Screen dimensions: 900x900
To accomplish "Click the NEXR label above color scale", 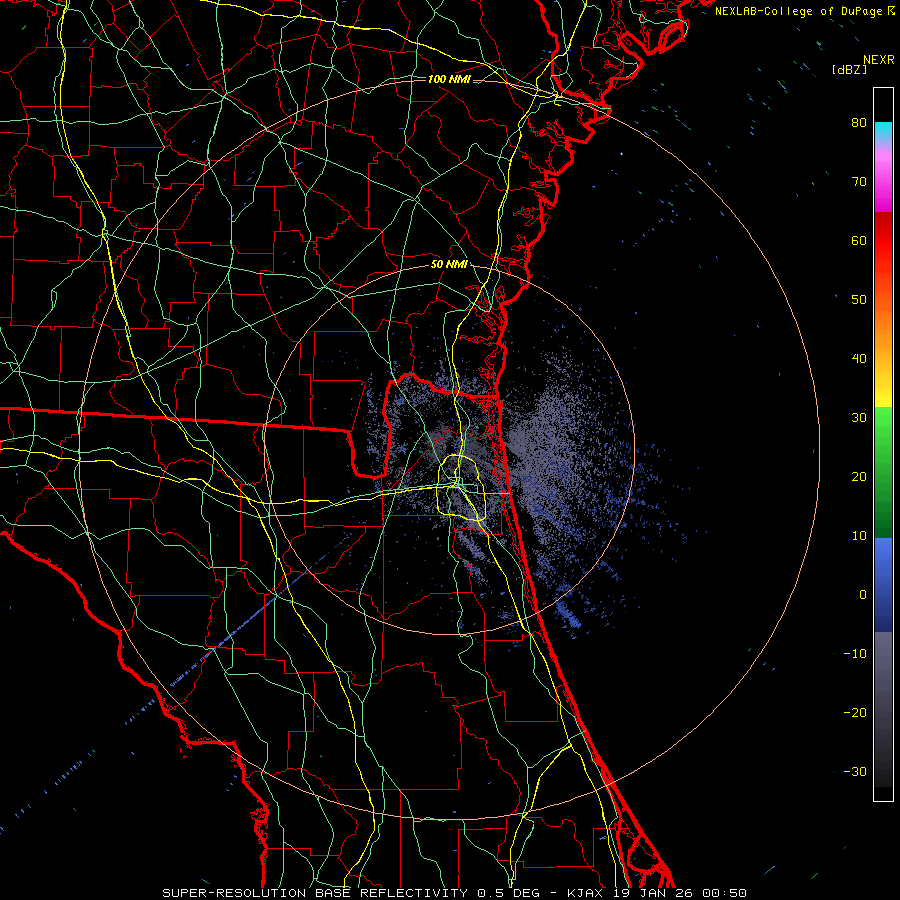I will [x=878, y=60].
